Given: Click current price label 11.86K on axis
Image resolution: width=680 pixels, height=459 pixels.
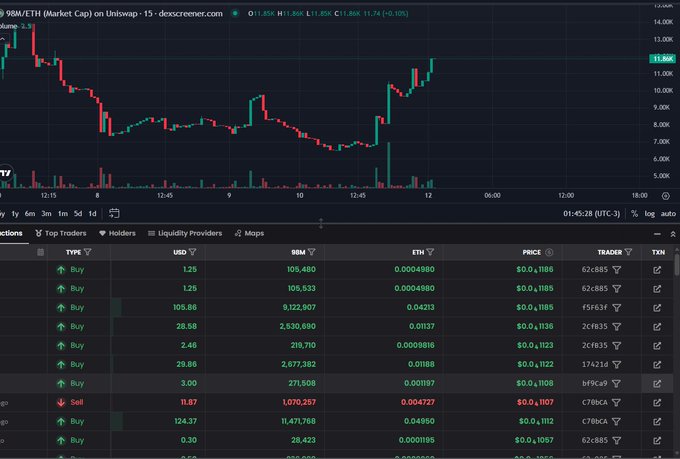Looking at the screenshot, I should pyautogui.click(x=662, y=59).
